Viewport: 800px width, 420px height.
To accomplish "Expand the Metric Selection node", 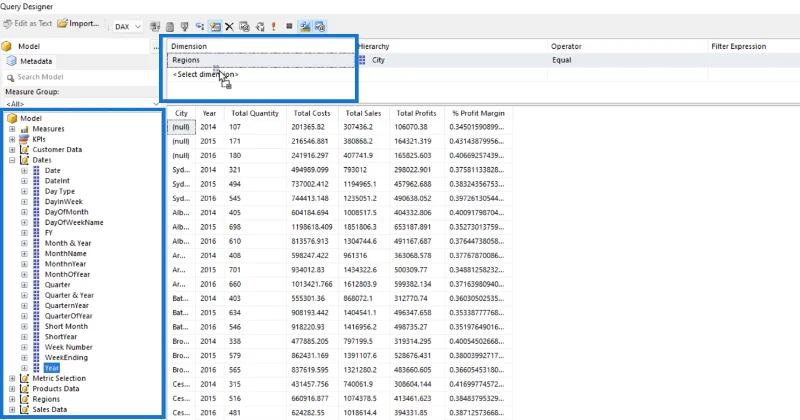I will click(12, 378).
